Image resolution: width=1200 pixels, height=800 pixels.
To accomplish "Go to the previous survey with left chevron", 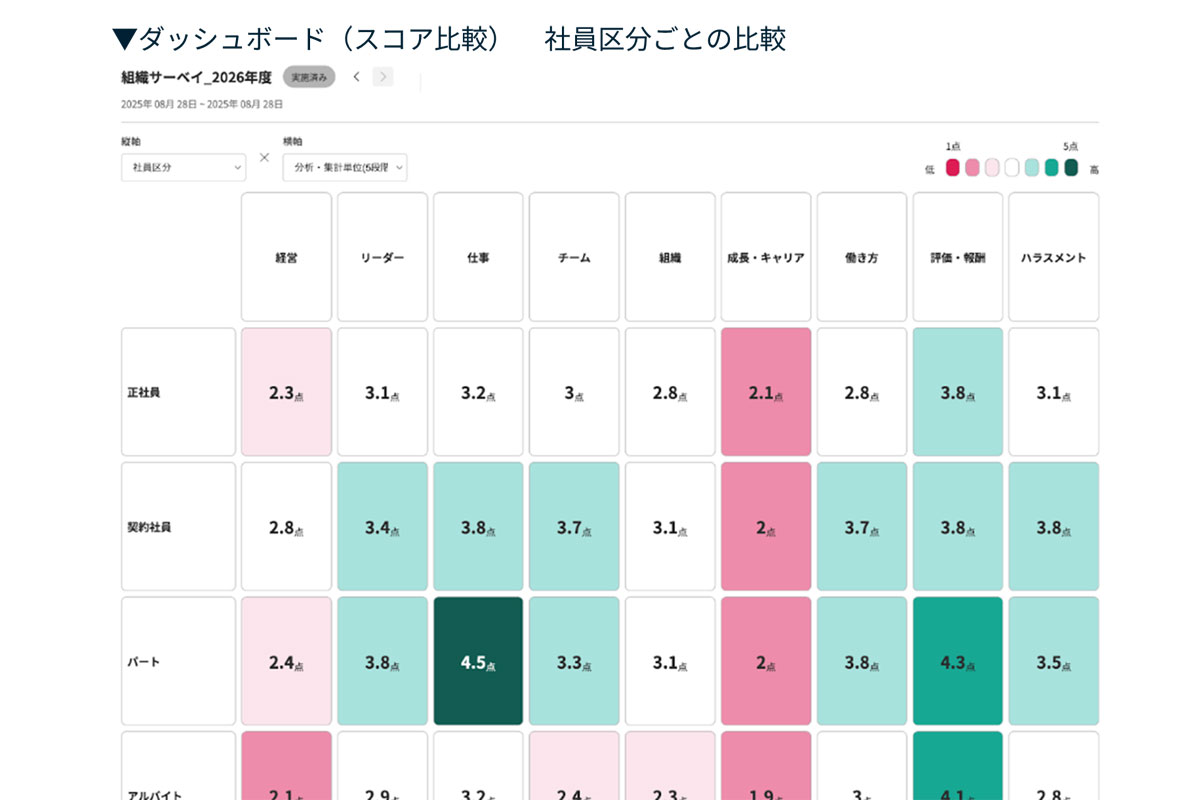I will [x=356, y=77].
